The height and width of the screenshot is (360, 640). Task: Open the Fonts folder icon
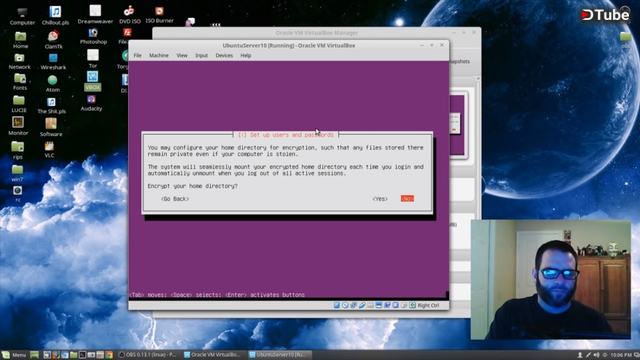(20, 82)
